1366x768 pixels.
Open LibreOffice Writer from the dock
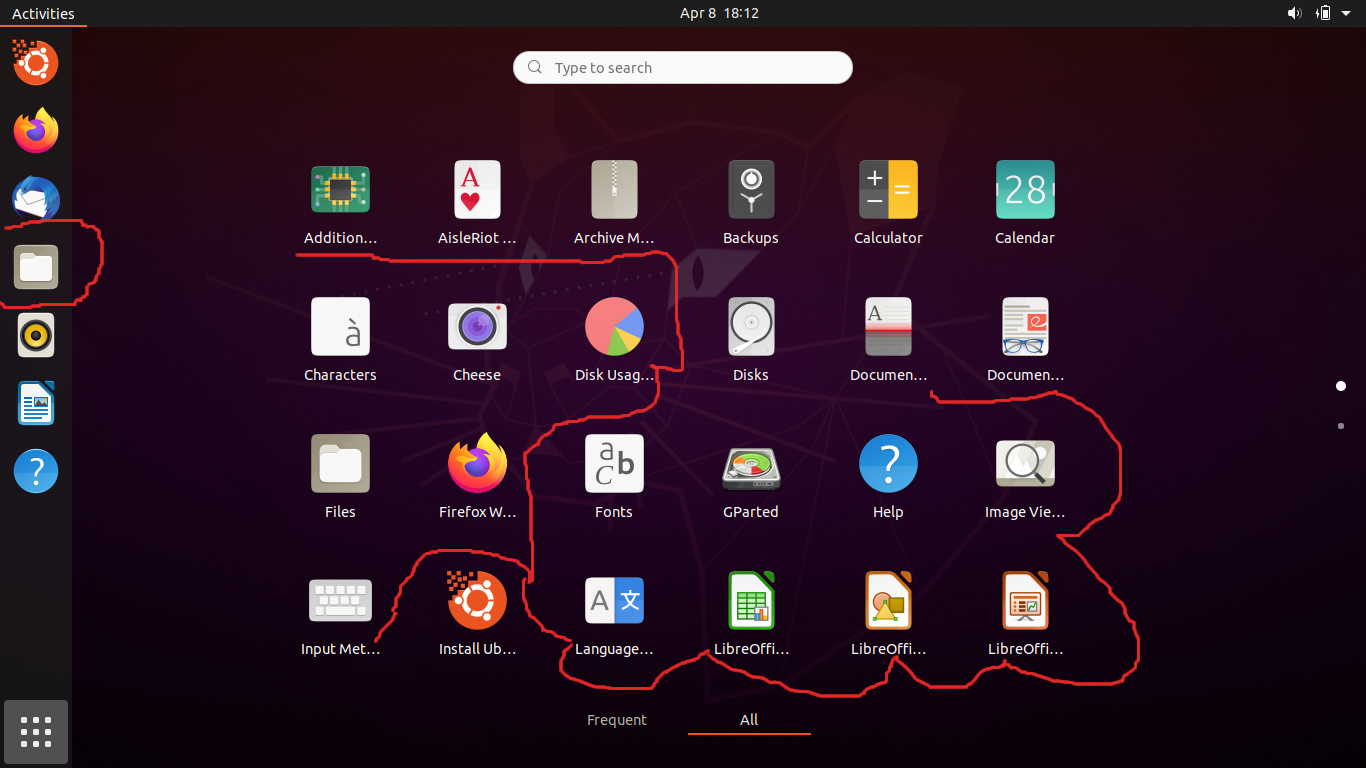36,403
